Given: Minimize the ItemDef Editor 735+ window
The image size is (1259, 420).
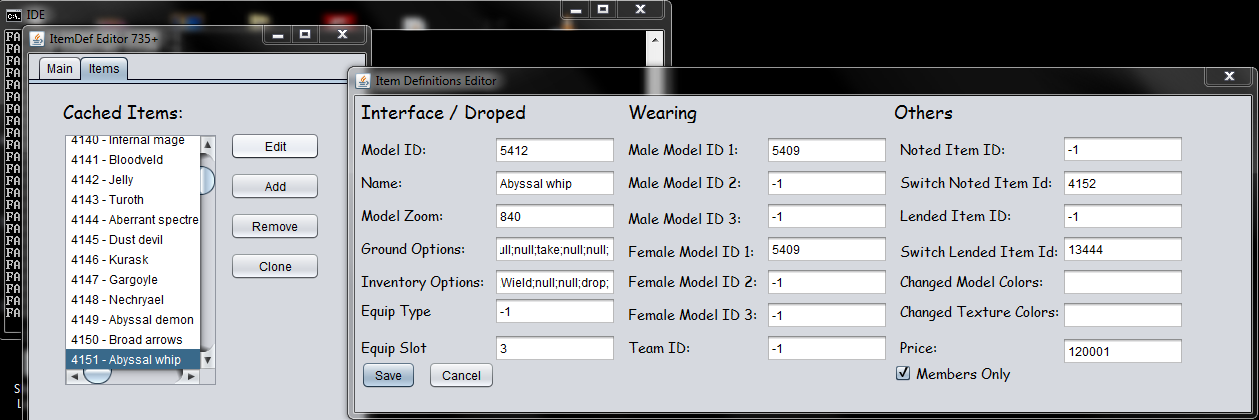Looking at the screenshot, I should click(278, 34).
